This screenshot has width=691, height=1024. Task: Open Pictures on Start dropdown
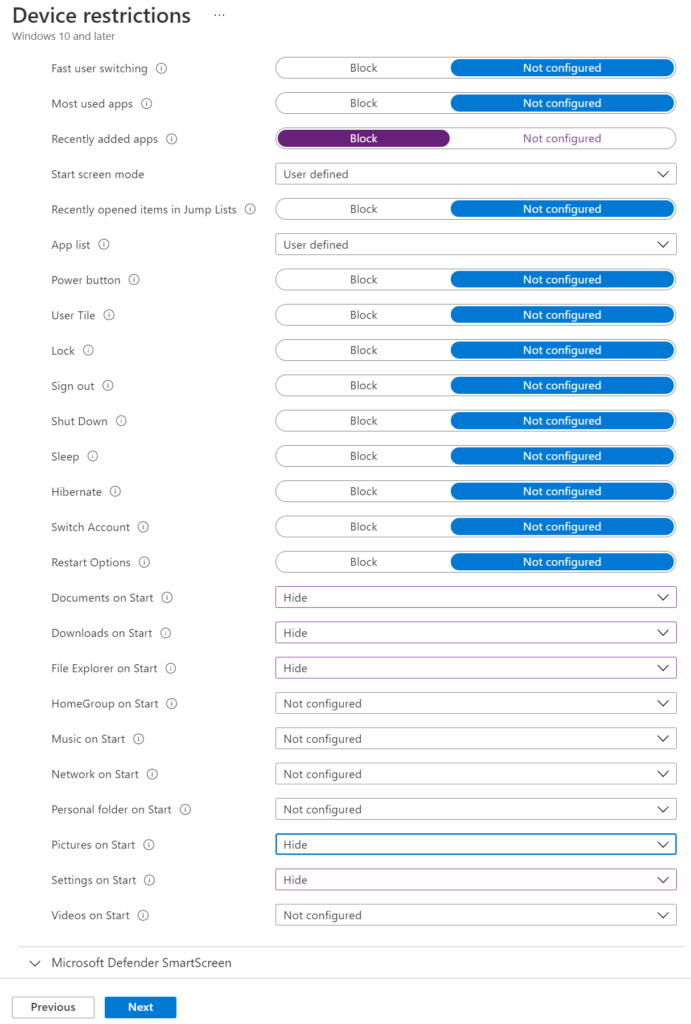(475, 844)
